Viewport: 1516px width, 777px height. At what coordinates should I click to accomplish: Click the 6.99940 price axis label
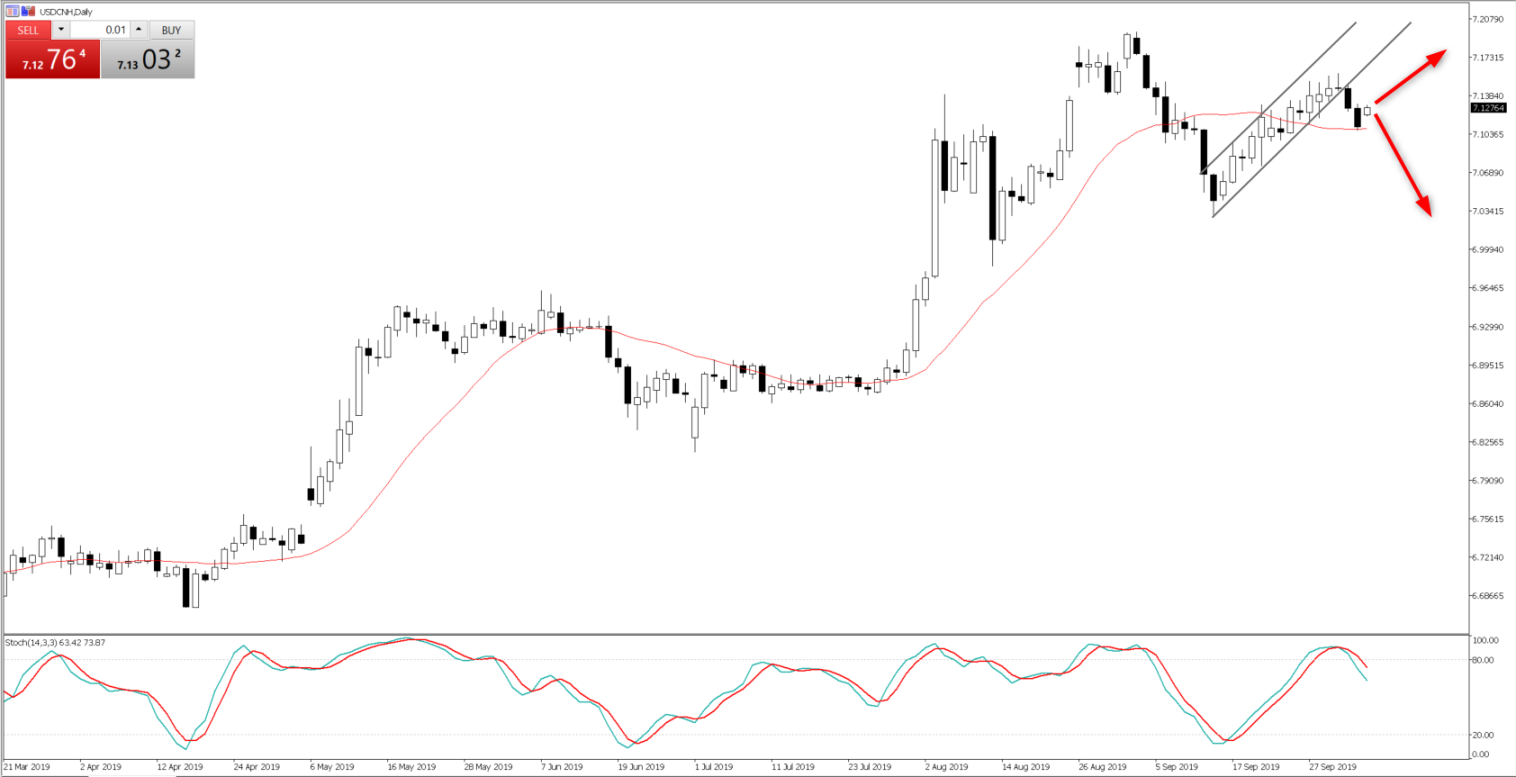tap(1490, 250)
